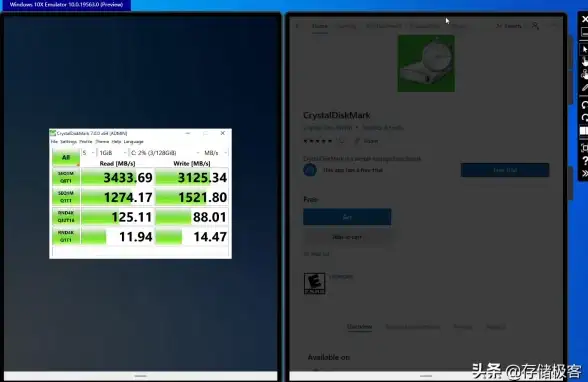
Task: Click the Store back arrow
Action: [x=297, y=26]
